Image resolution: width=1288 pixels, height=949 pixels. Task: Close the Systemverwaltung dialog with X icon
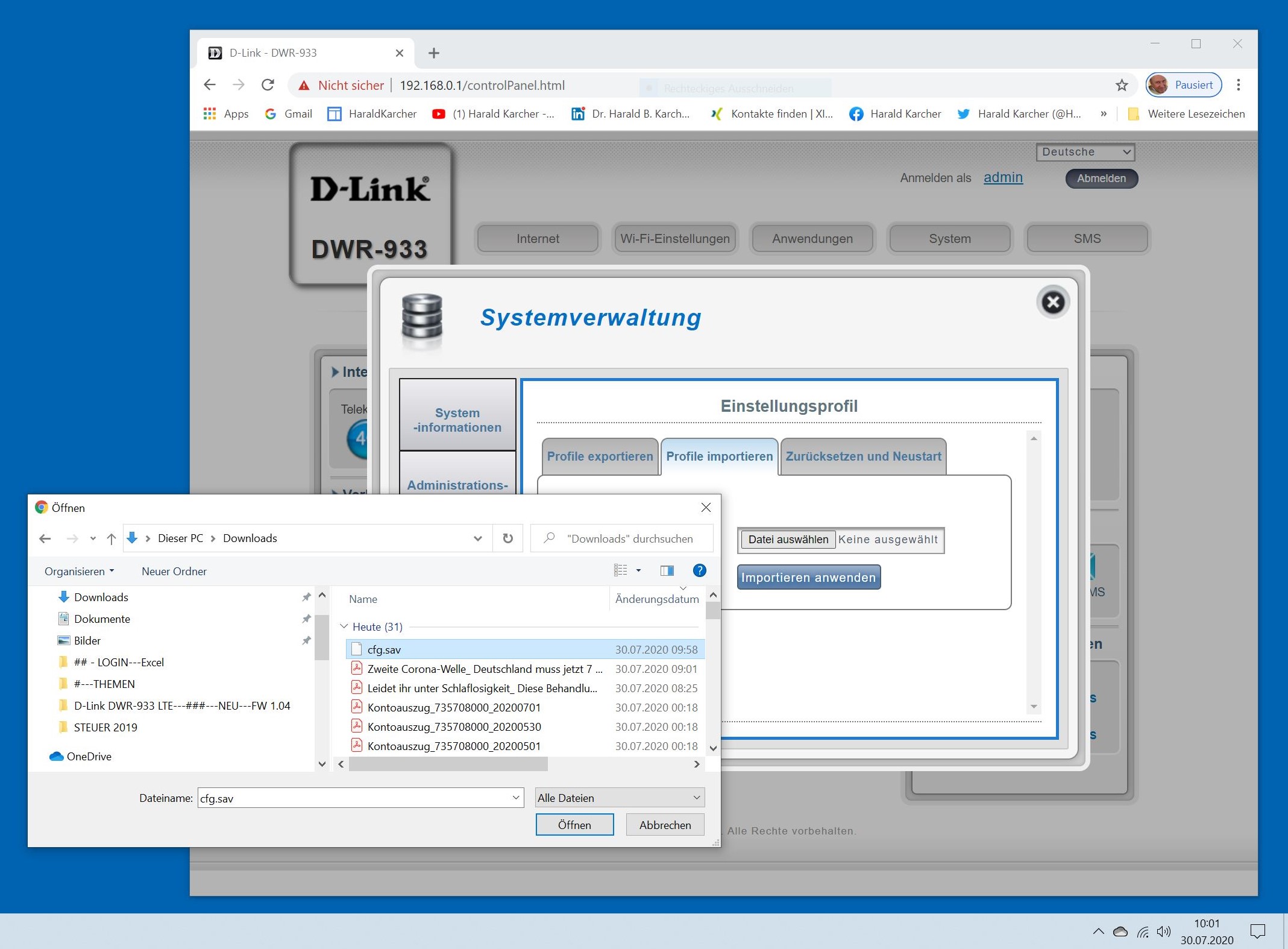point(1052,302)
